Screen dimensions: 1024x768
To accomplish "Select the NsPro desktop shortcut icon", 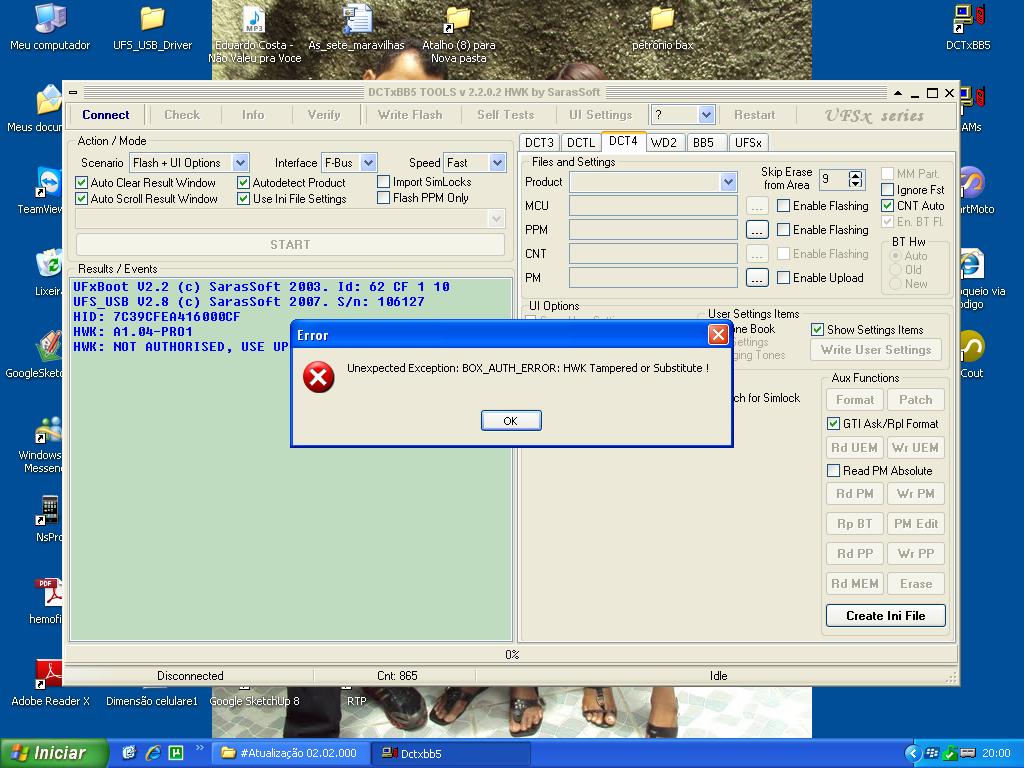I will pyautogui.click(x=49, y=511).
